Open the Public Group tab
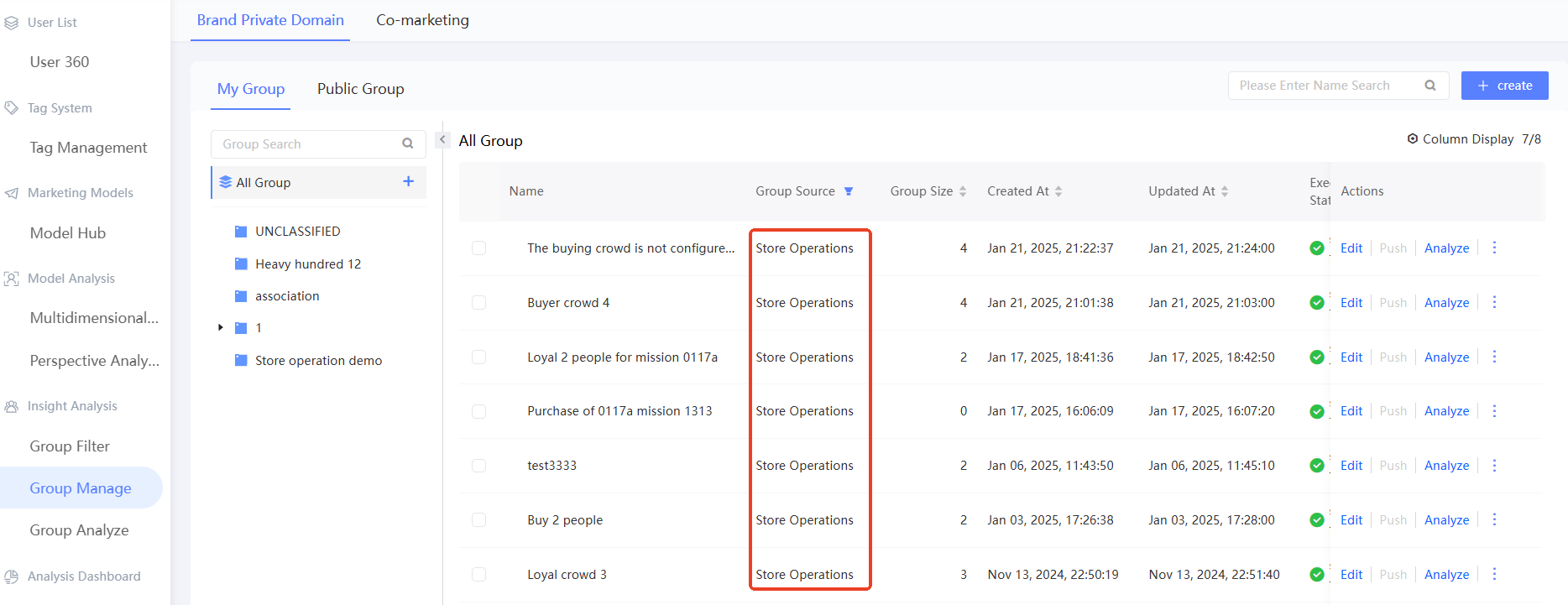 361,89
